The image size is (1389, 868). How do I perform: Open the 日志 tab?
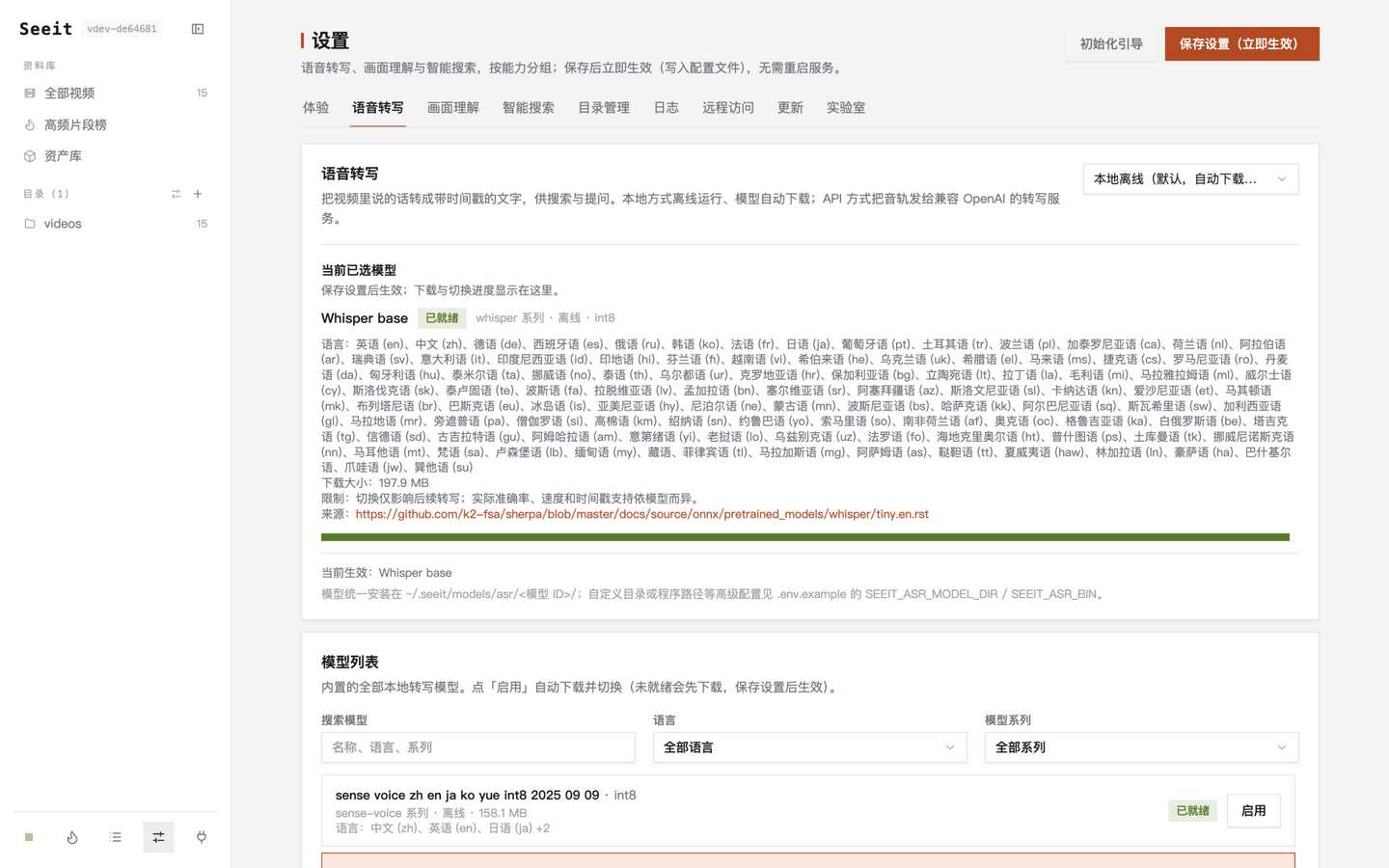(x=666, y=108)
